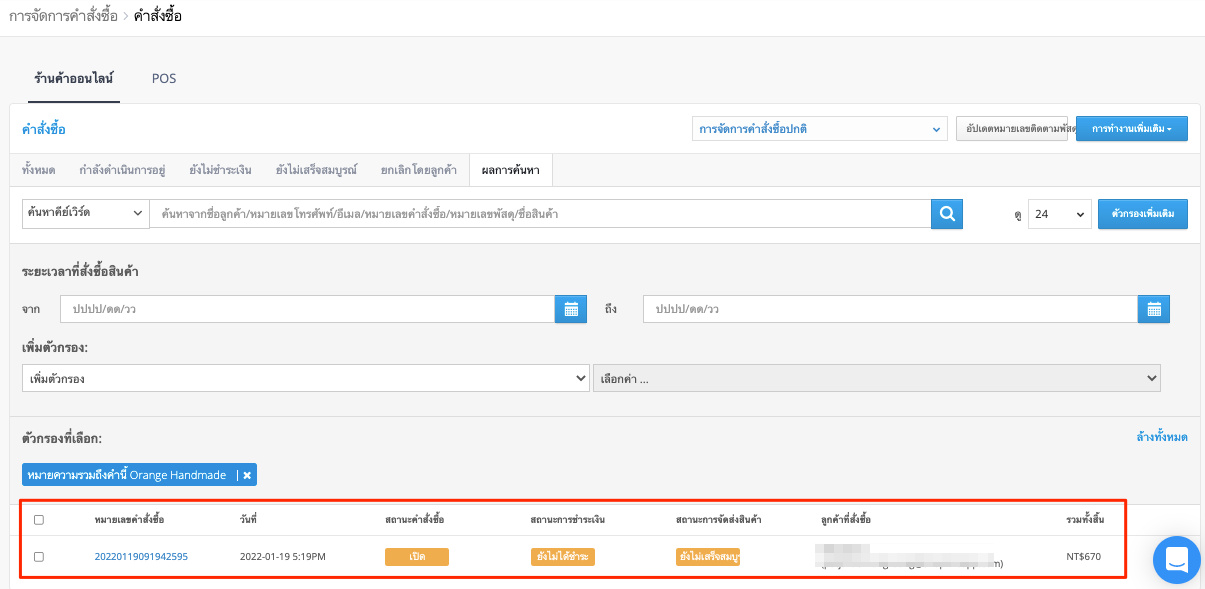Open the chat support bubble icon

[1176, 559]
